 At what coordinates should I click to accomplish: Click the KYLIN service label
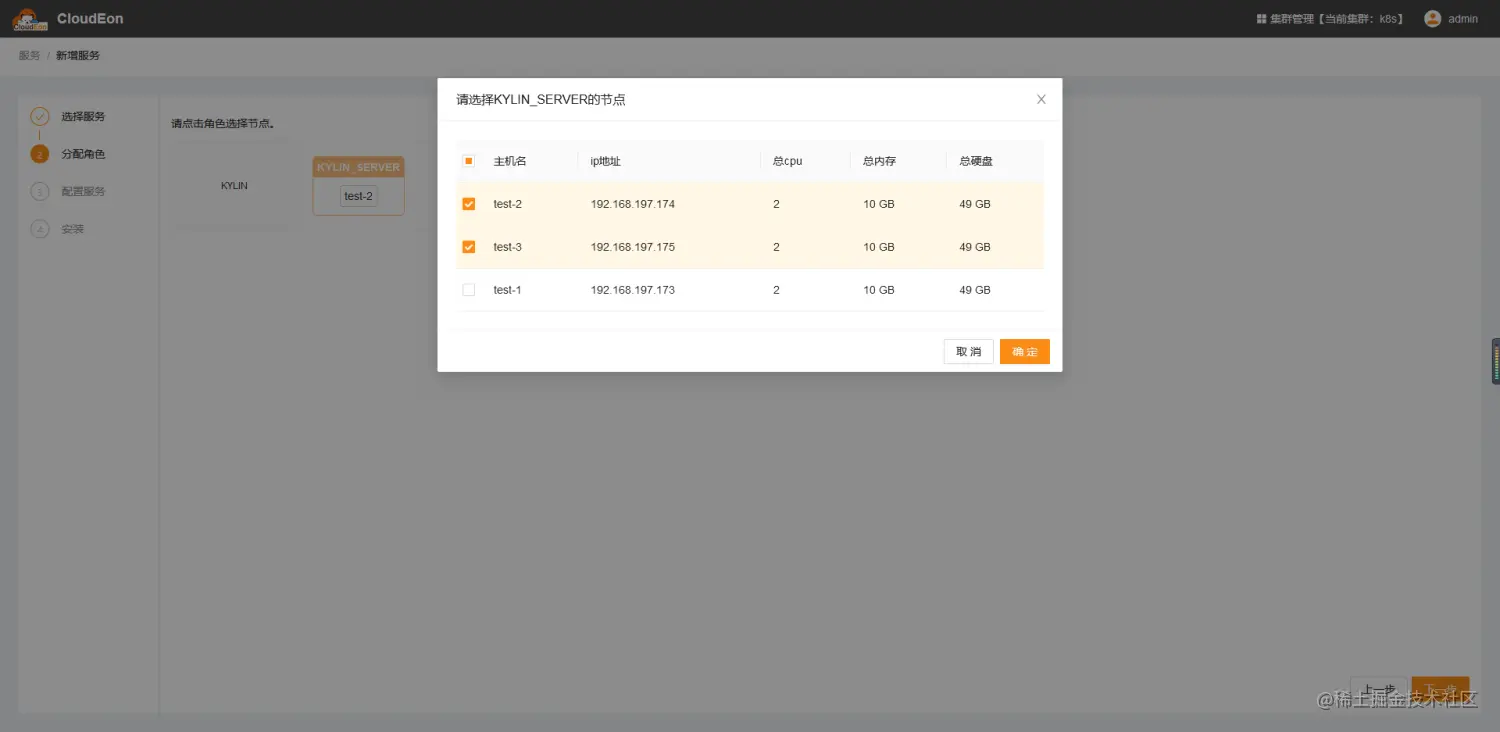(234, 186)
